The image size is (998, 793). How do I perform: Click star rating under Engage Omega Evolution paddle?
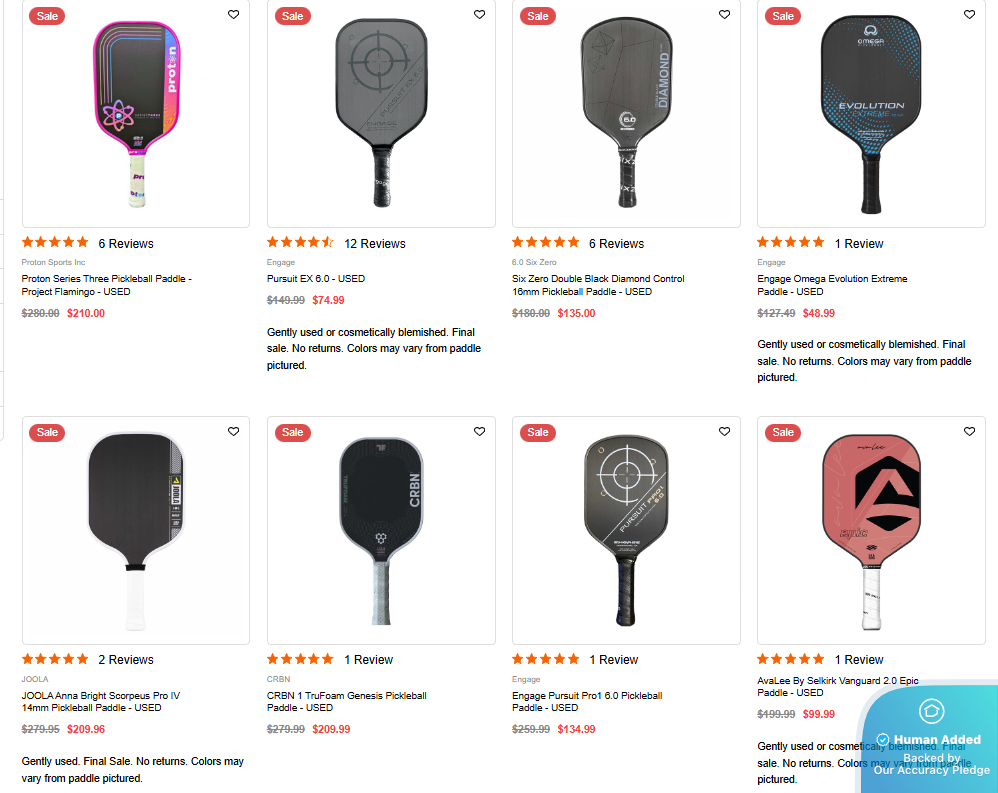pyautogui.click(x=790, y=243)
